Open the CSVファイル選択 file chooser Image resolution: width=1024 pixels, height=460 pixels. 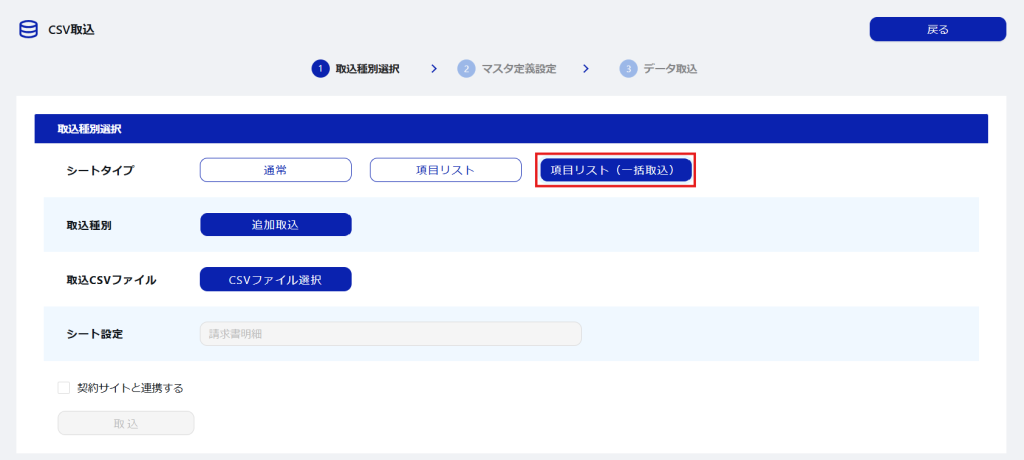pos(275,279)
